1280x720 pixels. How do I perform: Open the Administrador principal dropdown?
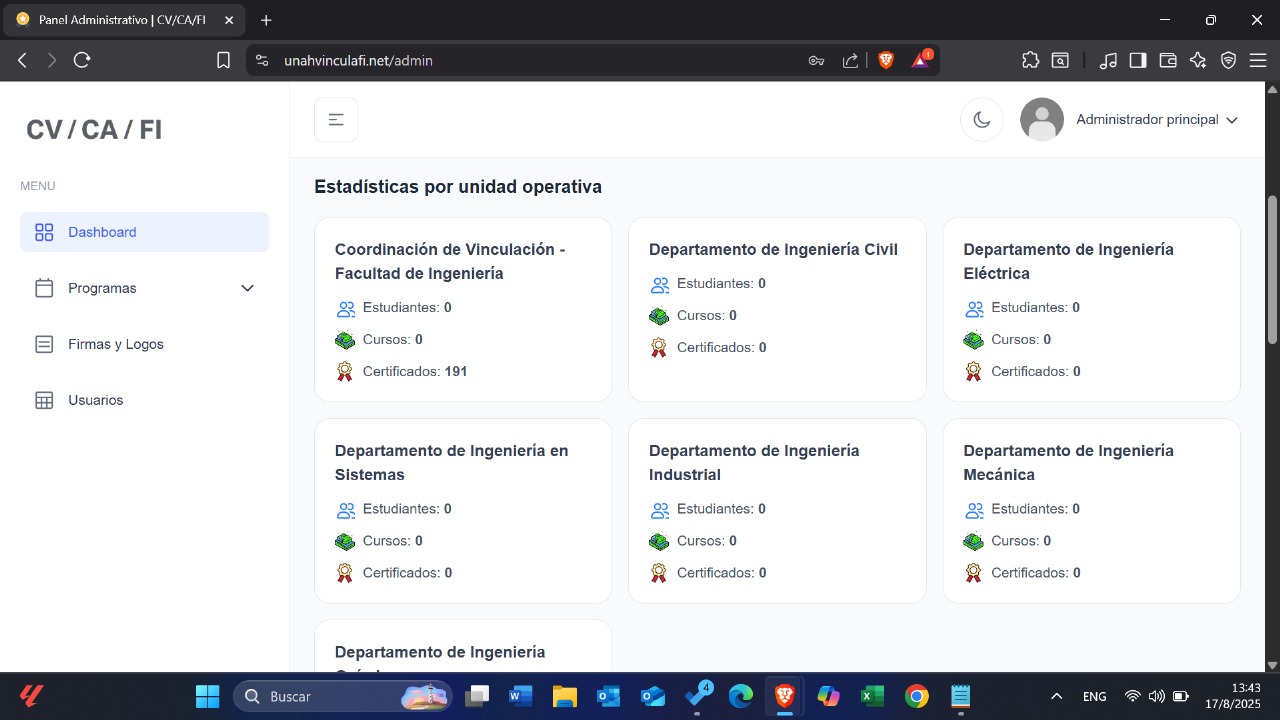pyautogui.click(x=1147, y=119)
